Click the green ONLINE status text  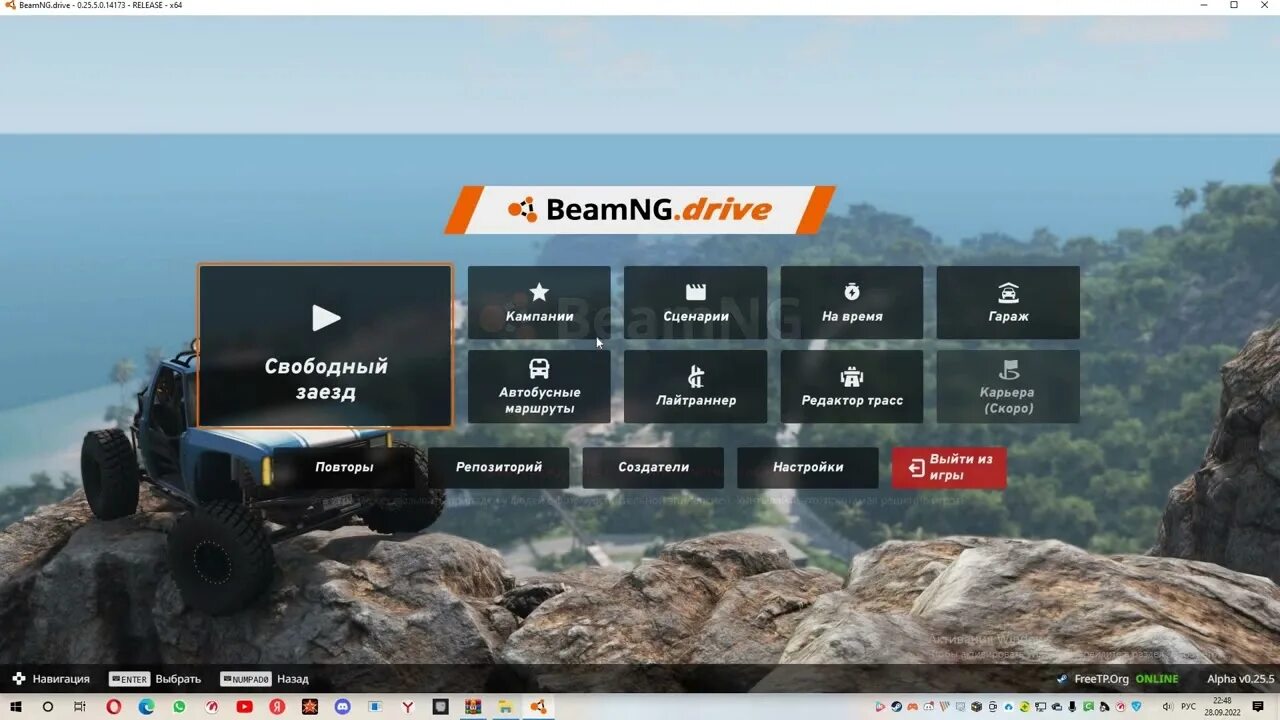click(1157, 679)
